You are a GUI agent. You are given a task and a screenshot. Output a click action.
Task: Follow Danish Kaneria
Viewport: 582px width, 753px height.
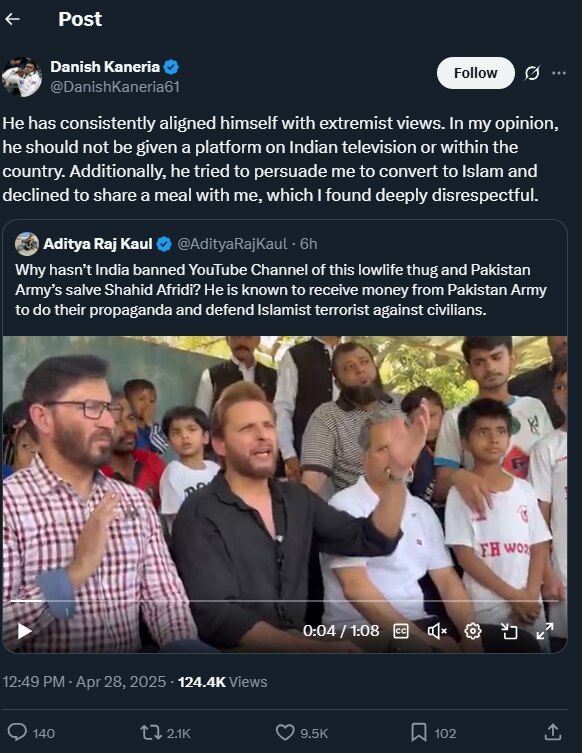[x=475, y=73]
